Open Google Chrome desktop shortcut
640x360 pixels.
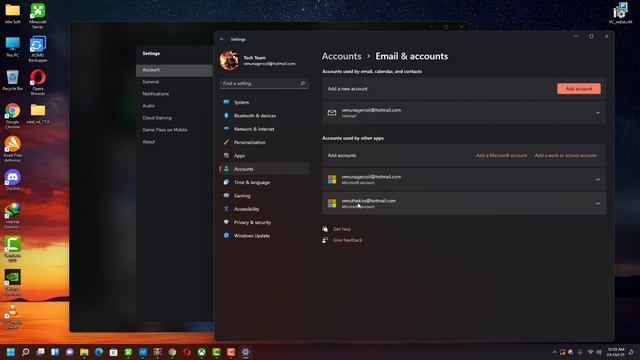point(13,115)
